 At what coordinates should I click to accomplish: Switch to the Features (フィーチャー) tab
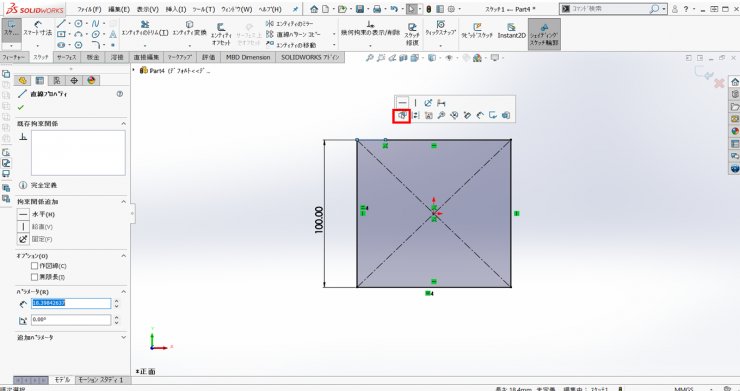point(14,58)
